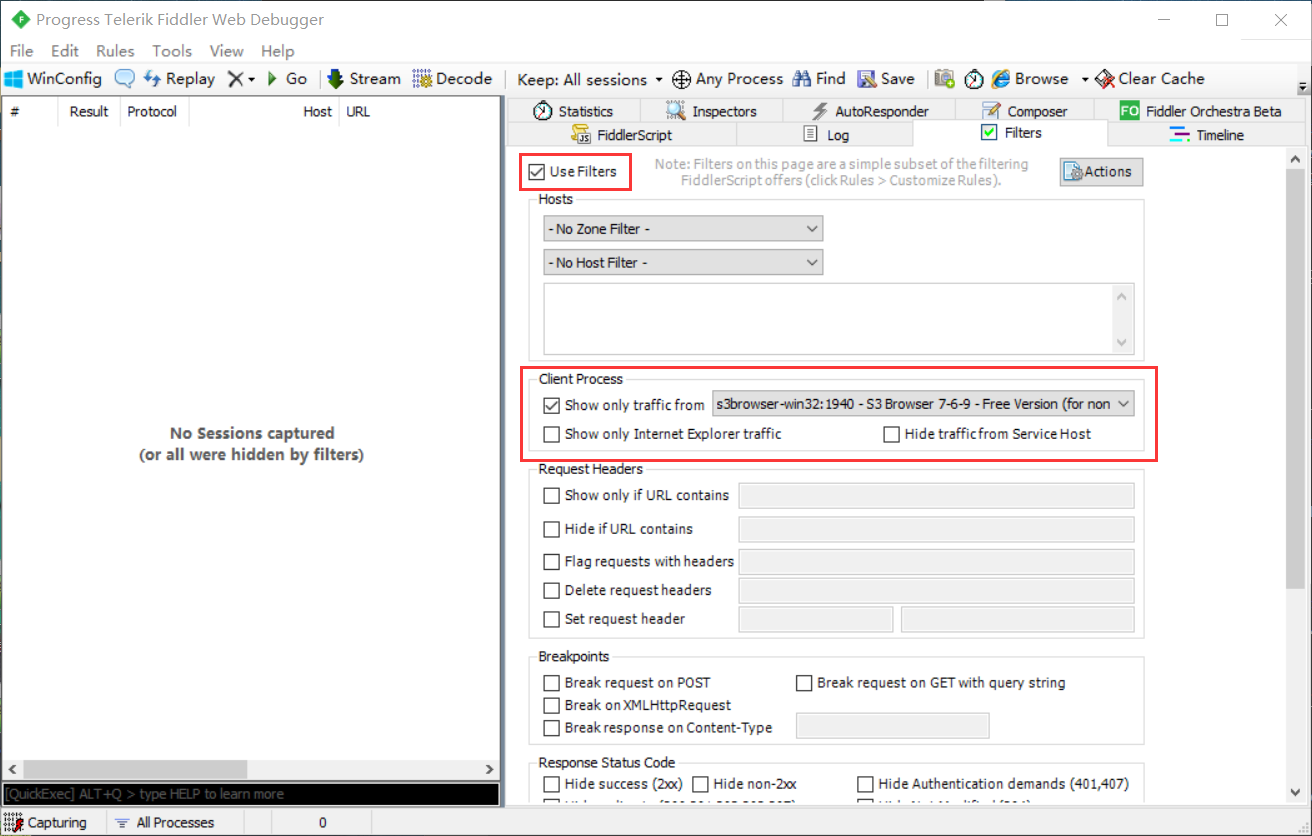
Task: Click the Hide if URL contains field
Action: [936, 529]
